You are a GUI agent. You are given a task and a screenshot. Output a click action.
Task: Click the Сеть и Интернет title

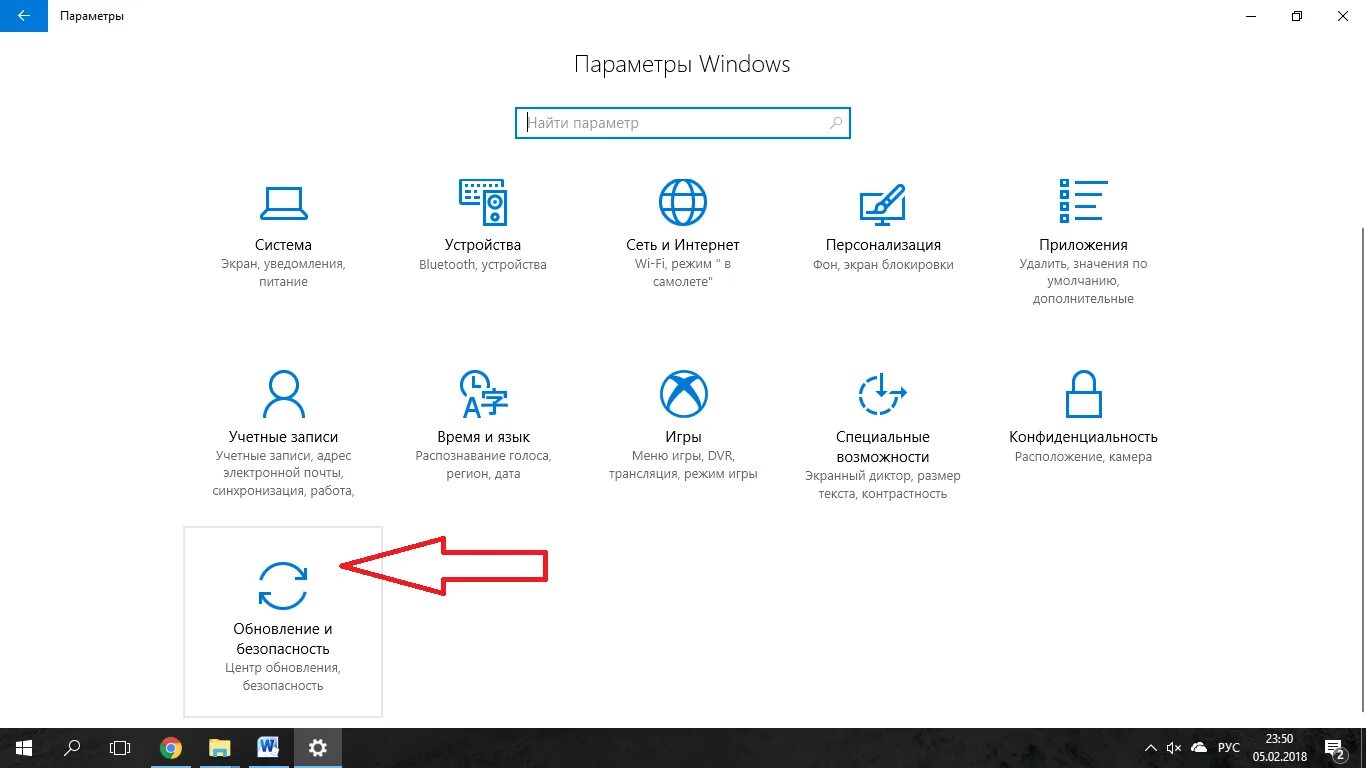tap(683, 245)
